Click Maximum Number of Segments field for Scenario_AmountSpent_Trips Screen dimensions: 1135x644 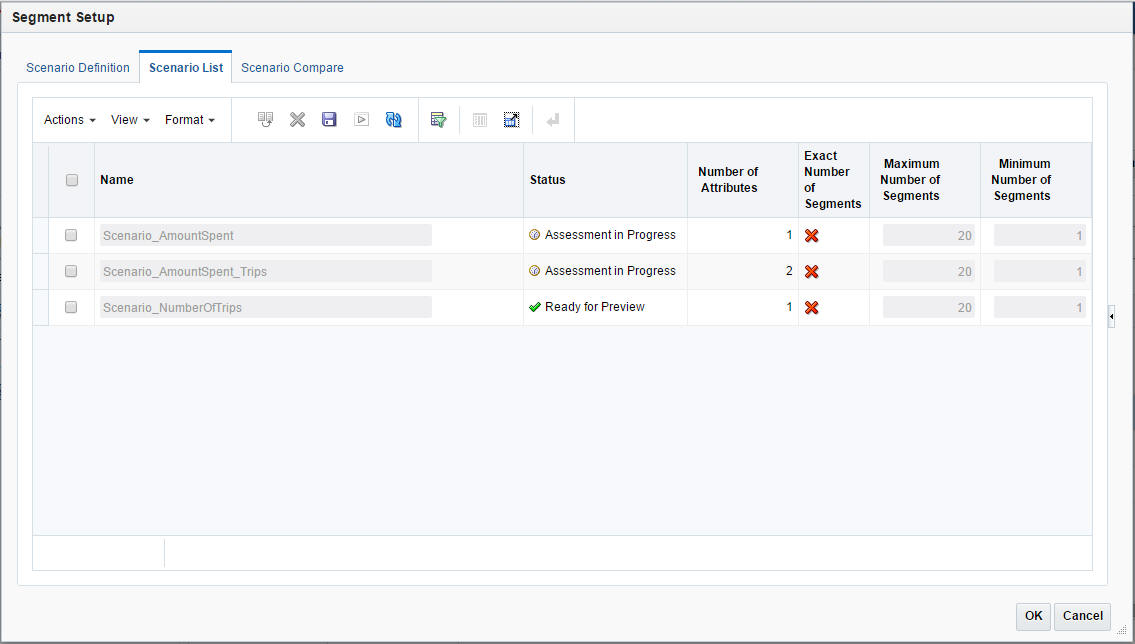tap(929, 271)
